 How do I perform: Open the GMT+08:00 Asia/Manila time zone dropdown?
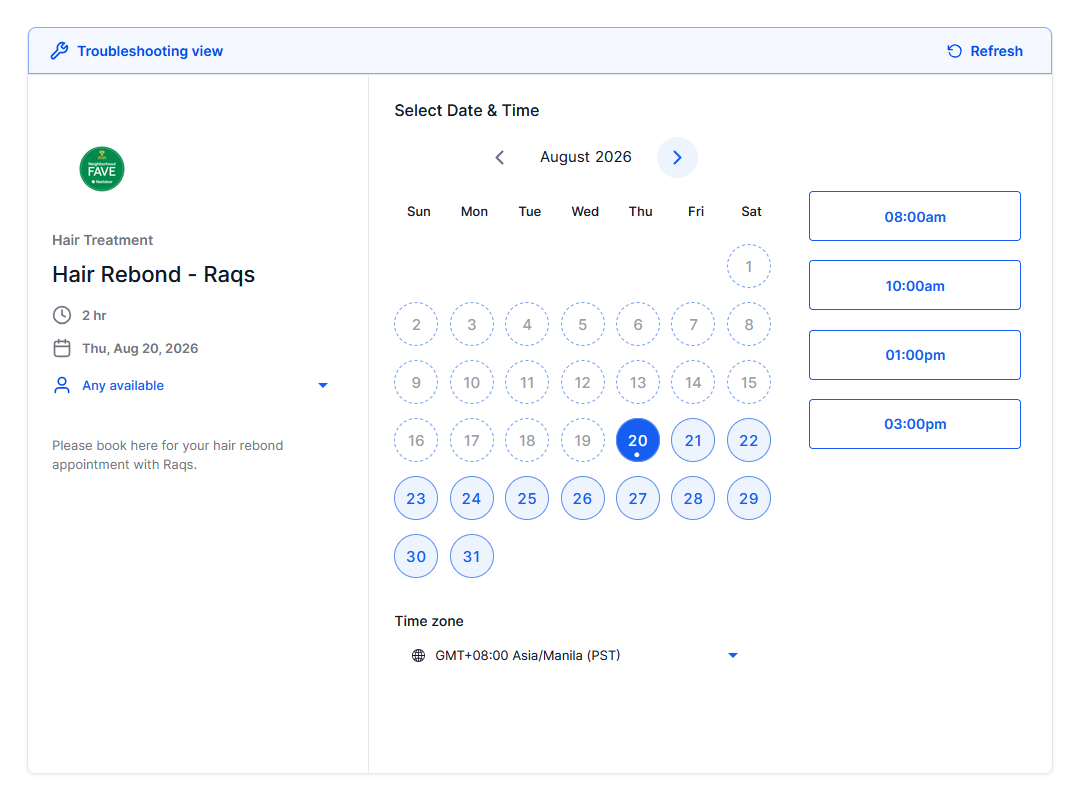[x=574, y=655]
